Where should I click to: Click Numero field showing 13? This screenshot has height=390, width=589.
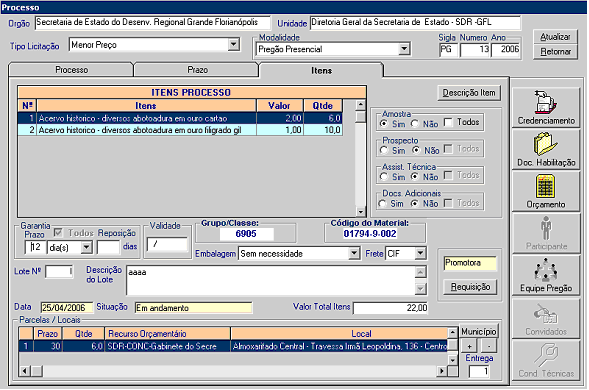pos(475,49)
